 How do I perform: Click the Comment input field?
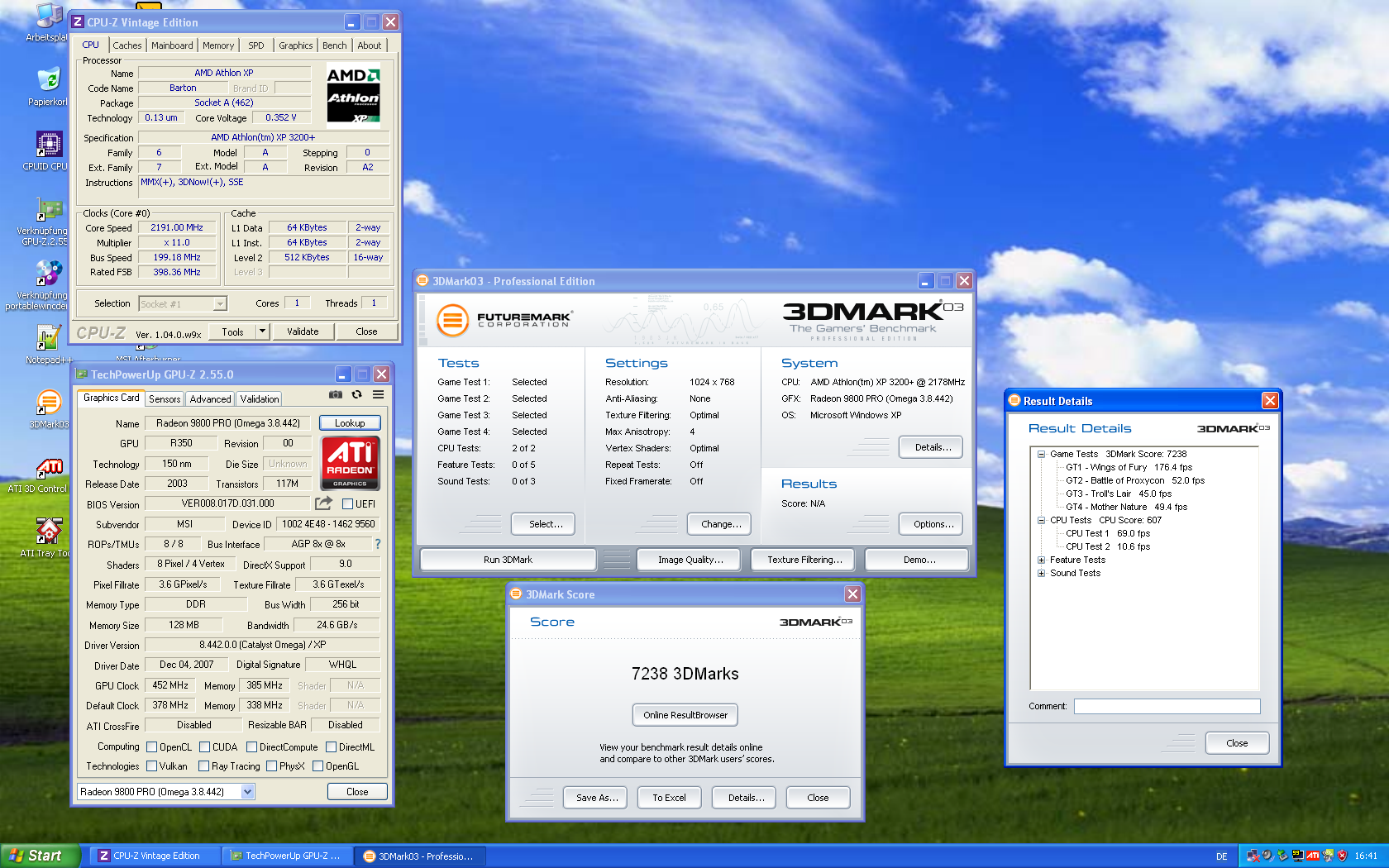point(1167,706)
